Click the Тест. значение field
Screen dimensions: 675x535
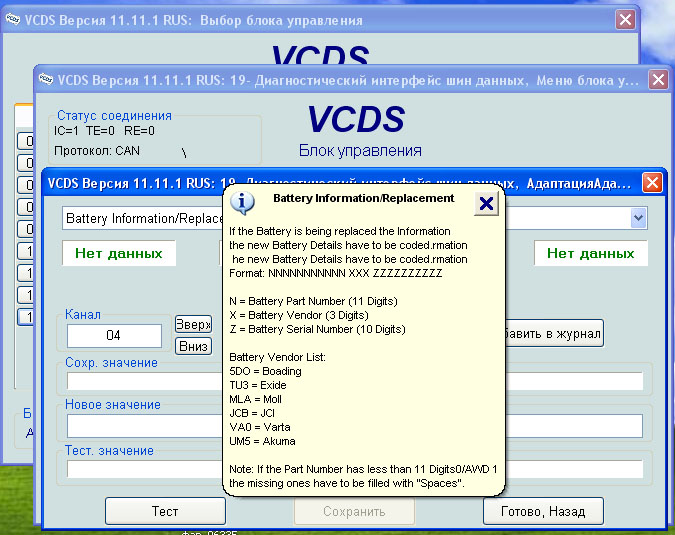point(354,469)
